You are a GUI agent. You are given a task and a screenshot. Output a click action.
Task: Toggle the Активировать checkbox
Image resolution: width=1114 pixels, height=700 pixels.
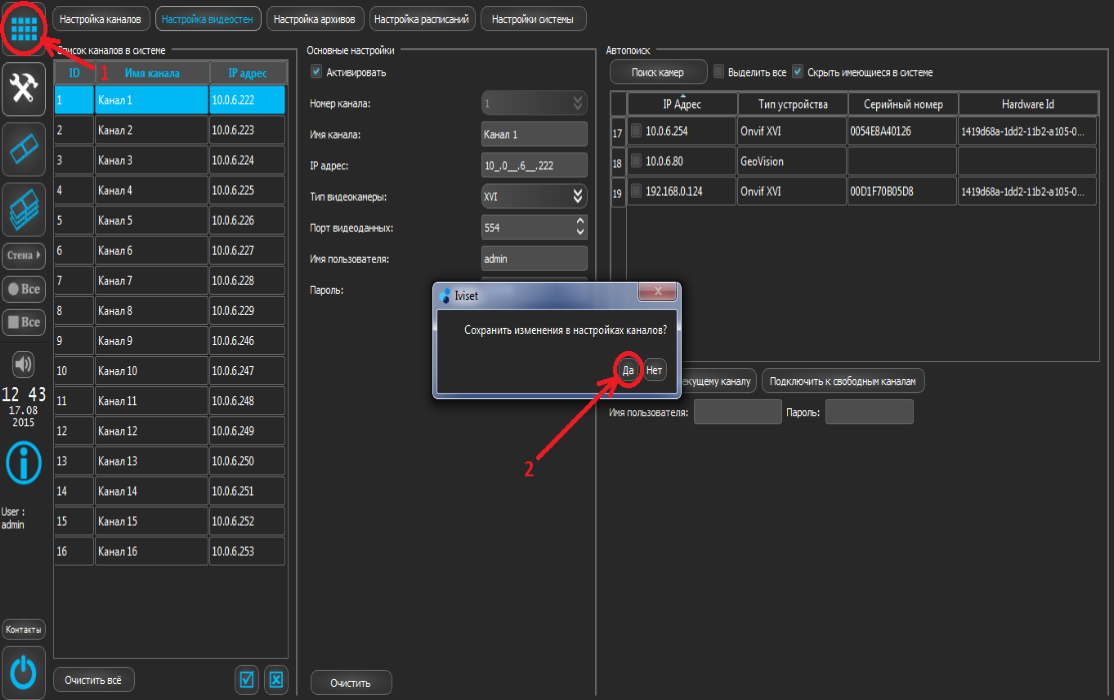point(317,72)
